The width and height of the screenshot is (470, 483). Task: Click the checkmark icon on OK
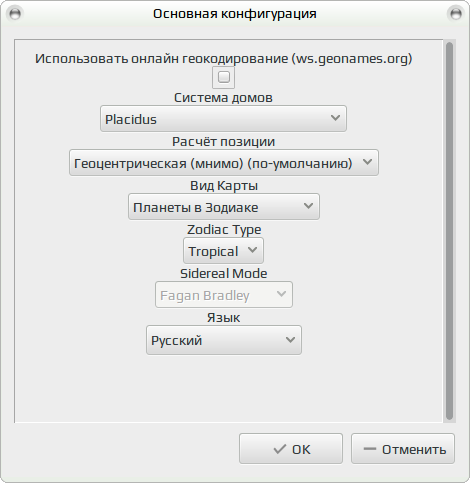coord(279,449)
